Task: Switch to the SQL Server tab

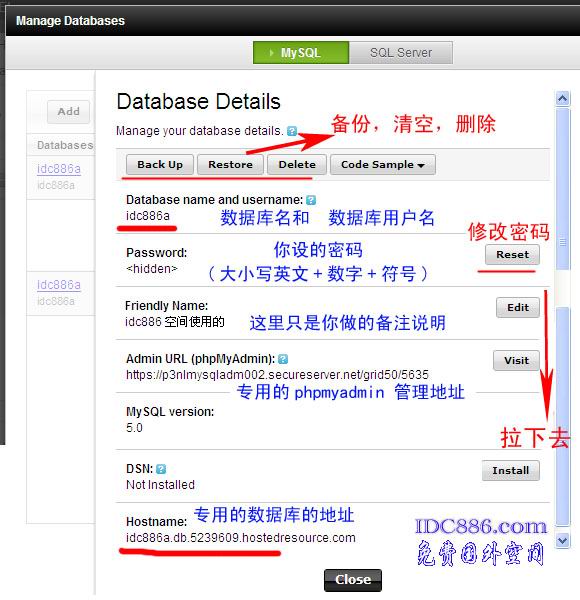Action: point(401,52)
